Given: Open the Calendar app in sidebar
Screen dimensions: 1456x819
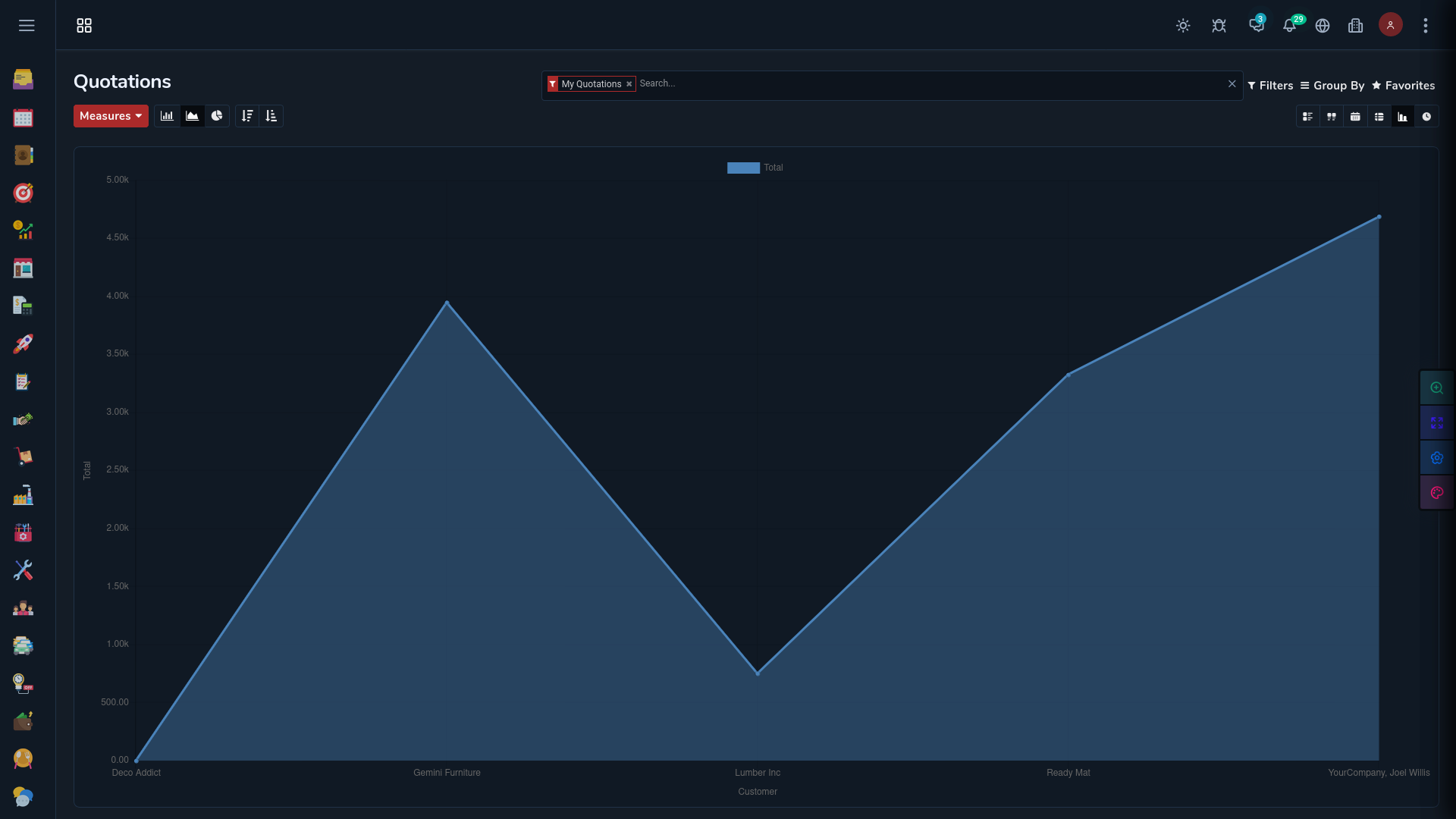Looking at the screenshot, I should 23,118.
